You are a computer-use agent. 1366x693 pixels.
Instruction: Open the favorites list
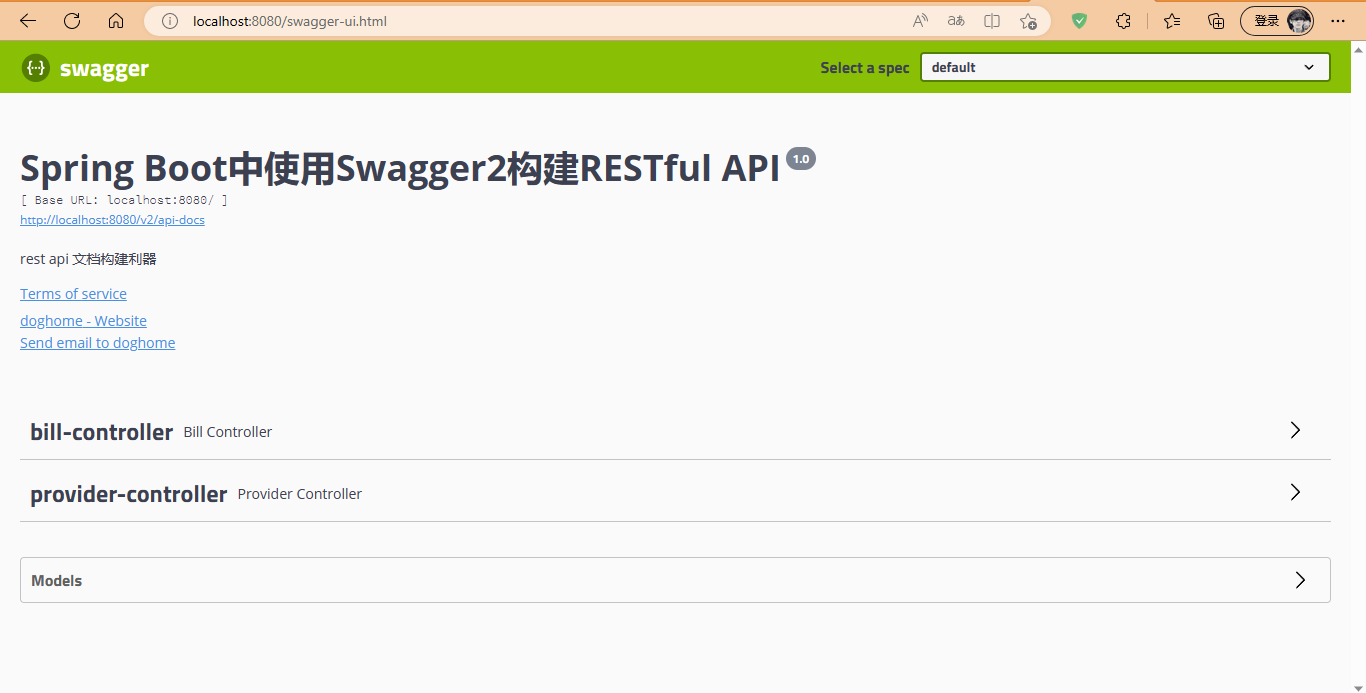tap(1173, 20)
